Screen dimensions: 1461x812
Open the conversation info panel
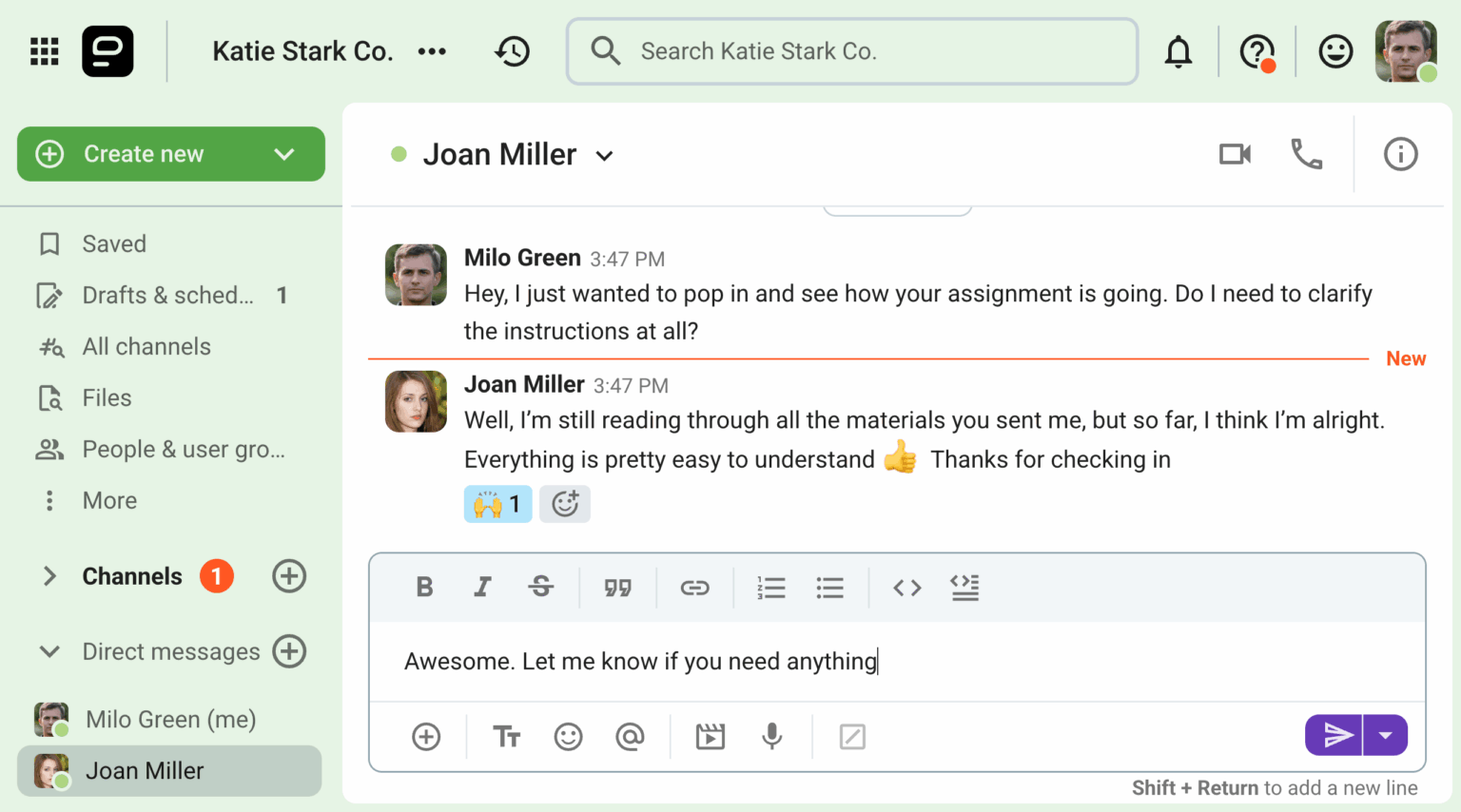(x=1400, y=154)
